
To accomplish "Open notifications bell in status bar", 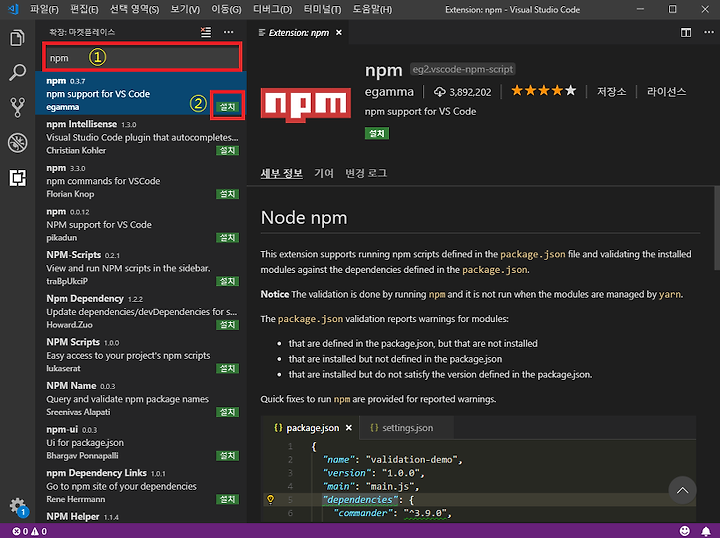I will pyautogui.click(x=706, y=531).
